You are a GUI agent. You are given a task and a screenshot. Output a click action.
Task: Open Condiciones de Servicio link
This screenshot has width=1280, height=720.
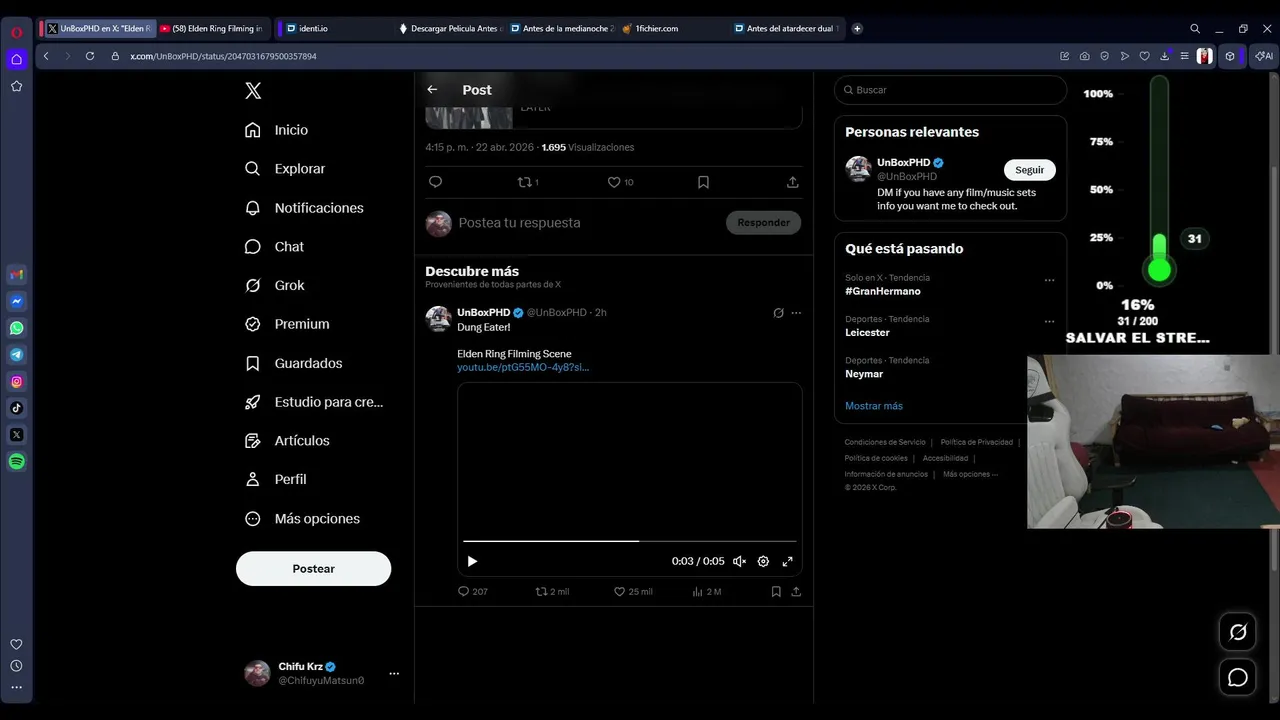coord(885,442)
